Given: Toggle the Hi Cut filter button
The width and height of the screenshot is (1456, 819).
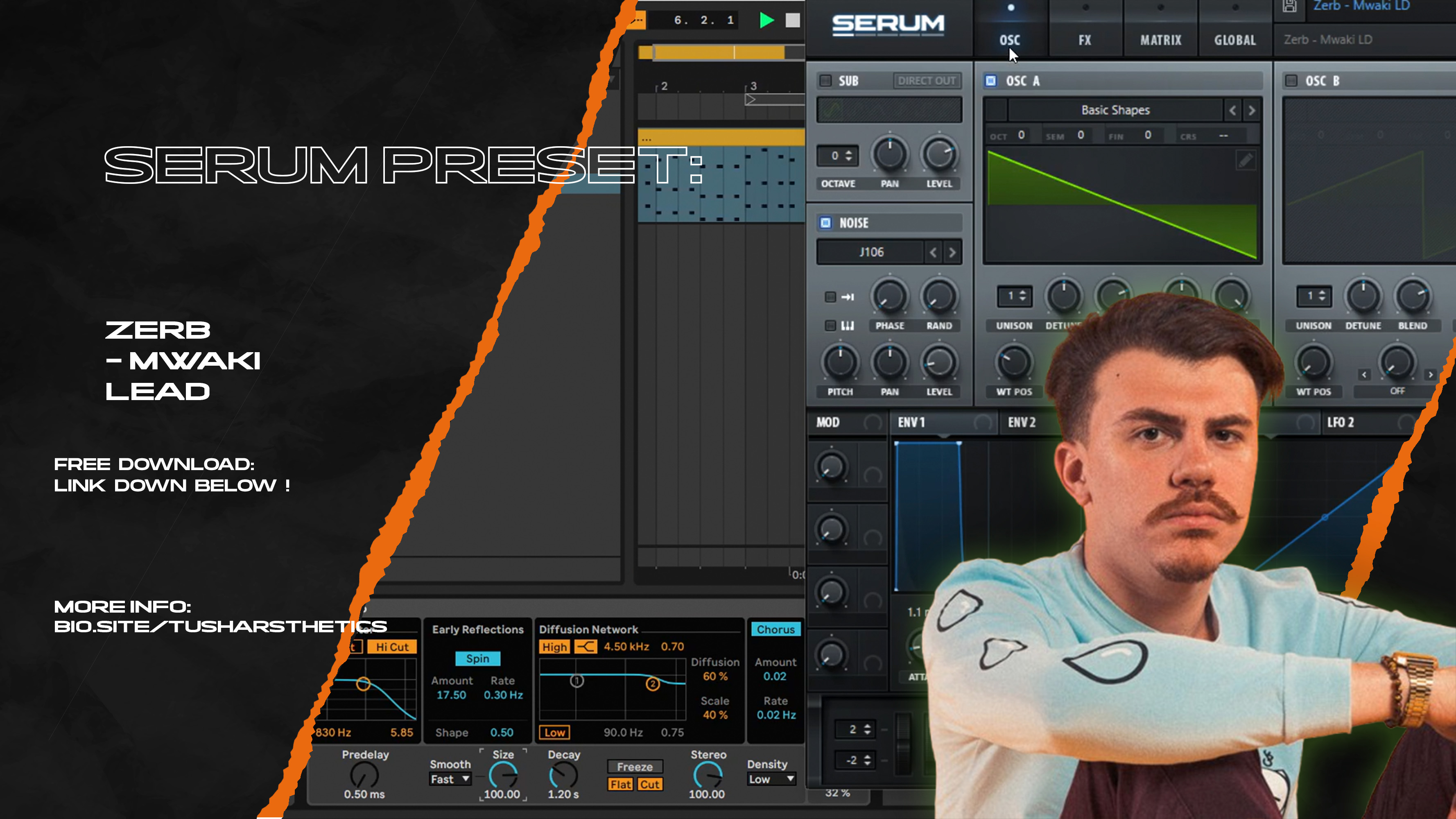Looking at the screenshot, I should coord(392,647).
